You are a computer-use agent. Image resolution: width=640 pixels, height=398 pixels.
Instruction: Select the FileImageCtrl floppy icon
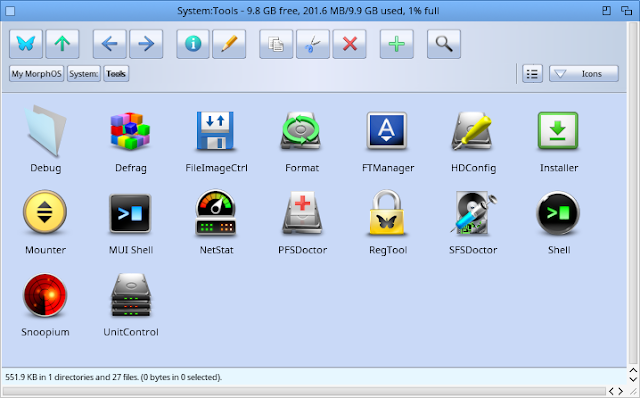(216, 131)
